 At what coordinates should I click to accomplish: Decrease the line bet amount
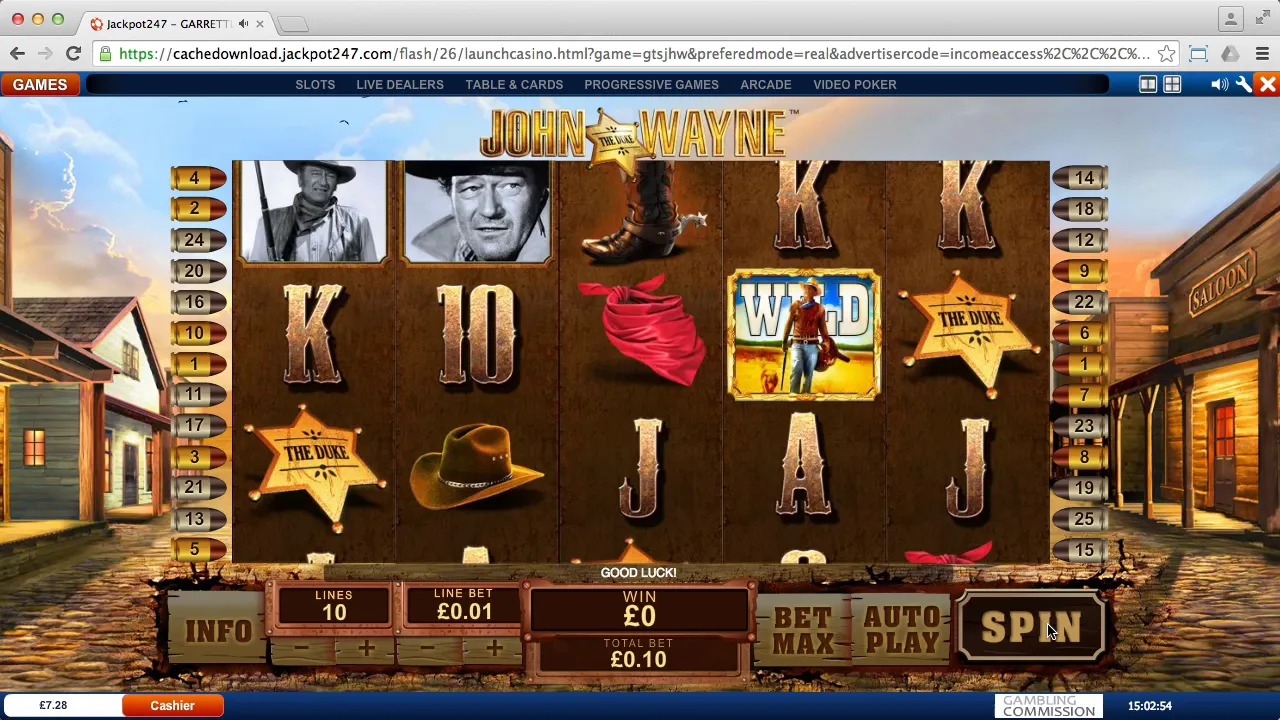click(x=428, y=649)
